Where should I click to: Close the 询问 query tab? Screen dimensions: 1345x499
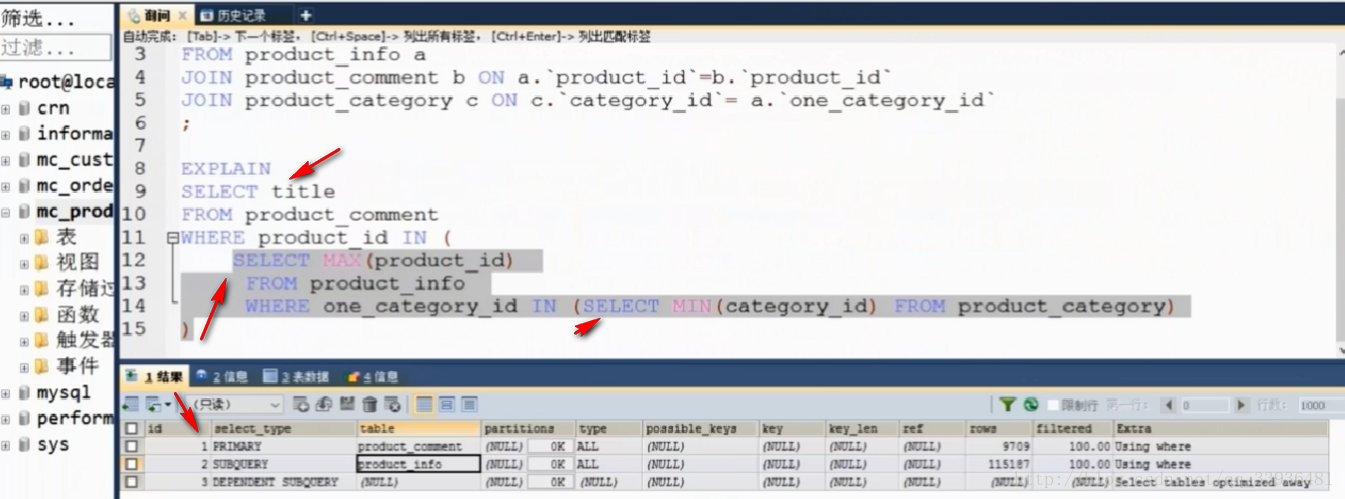pyautogui.click(x=181, y=16)
